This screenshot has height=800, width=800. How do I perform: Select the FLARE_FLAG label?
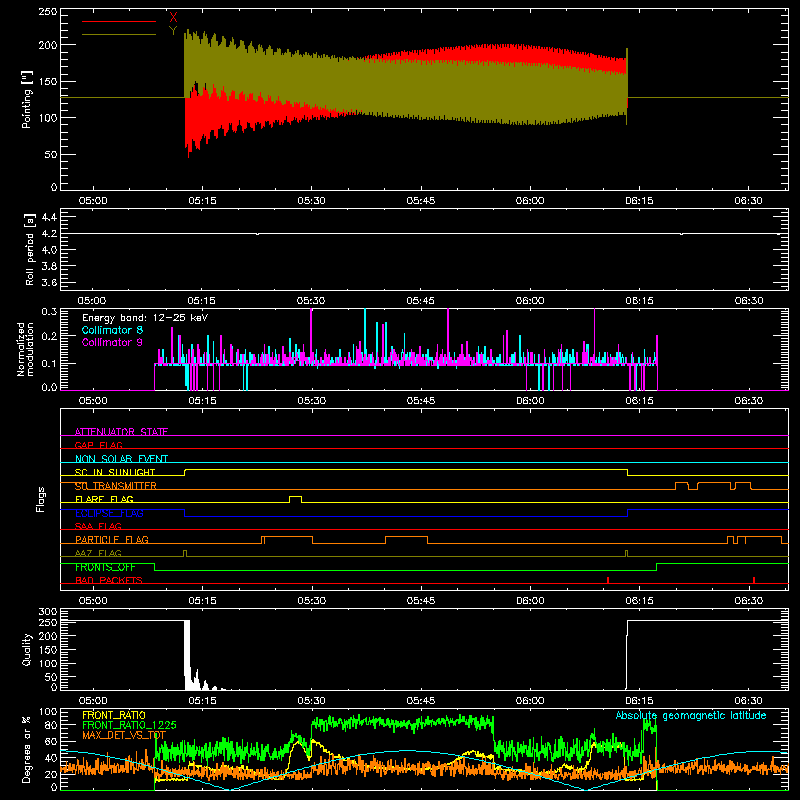click(104, 499)
